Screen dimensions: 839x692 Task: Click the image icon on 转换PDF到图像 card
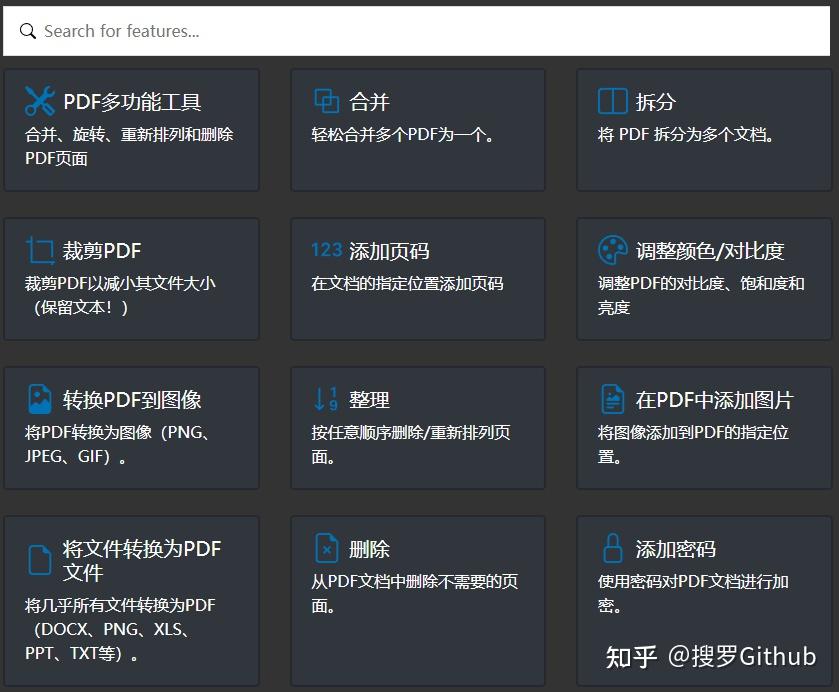pyautogui.click(x=38, y=399)
